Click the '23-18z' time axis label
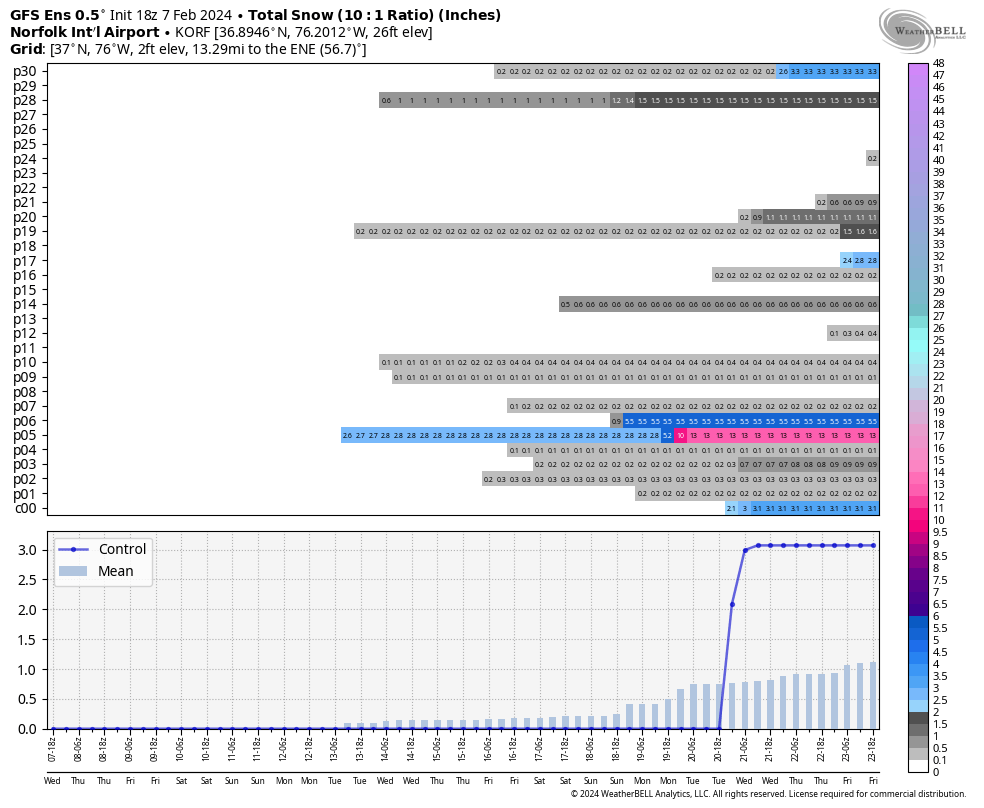The image size is (984, 808). click(873, 748)
